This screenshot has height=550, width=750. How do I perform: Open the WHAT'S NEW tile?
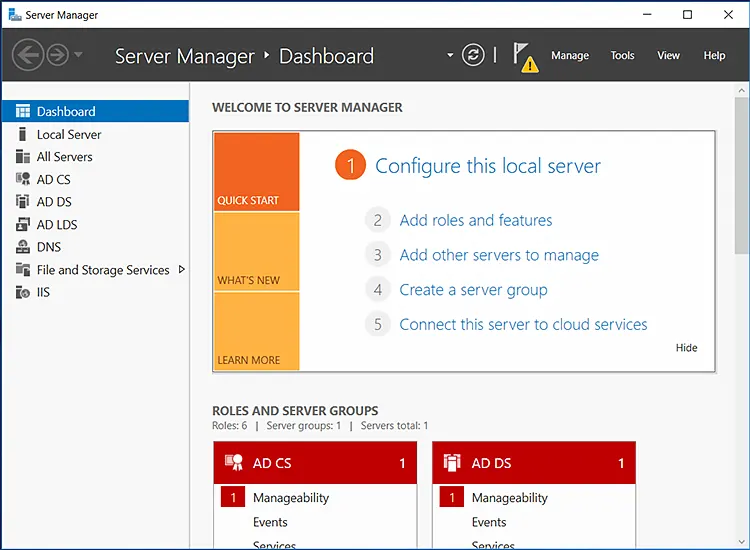tap(256, 252)
